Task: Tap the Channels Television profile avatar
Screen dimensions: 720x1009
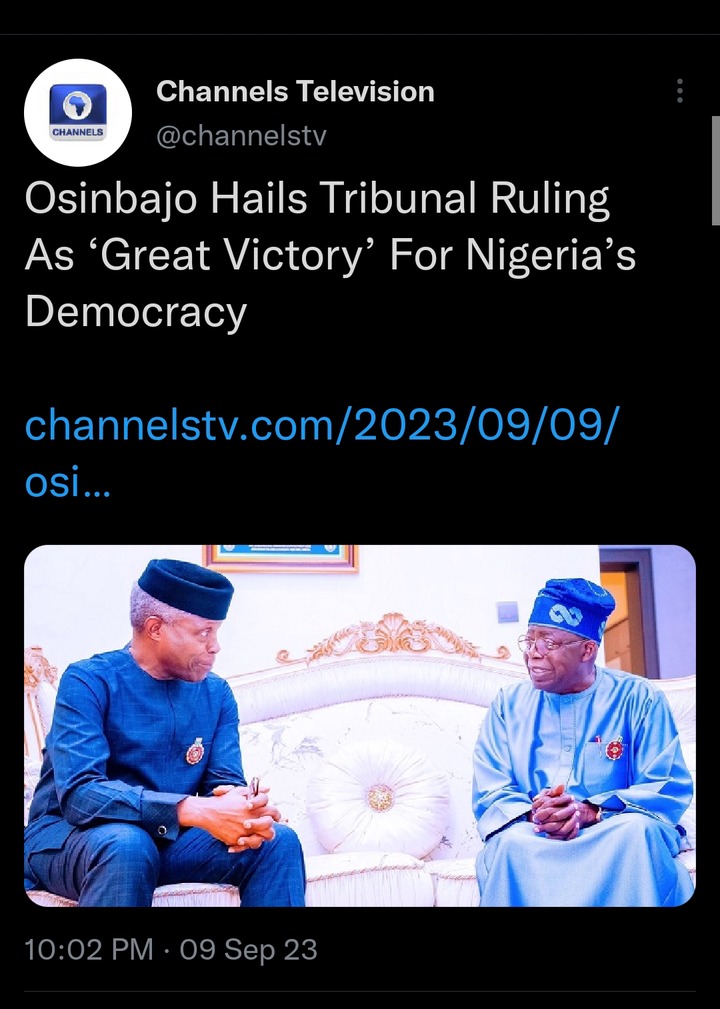Action: click(x=78, y=113)
